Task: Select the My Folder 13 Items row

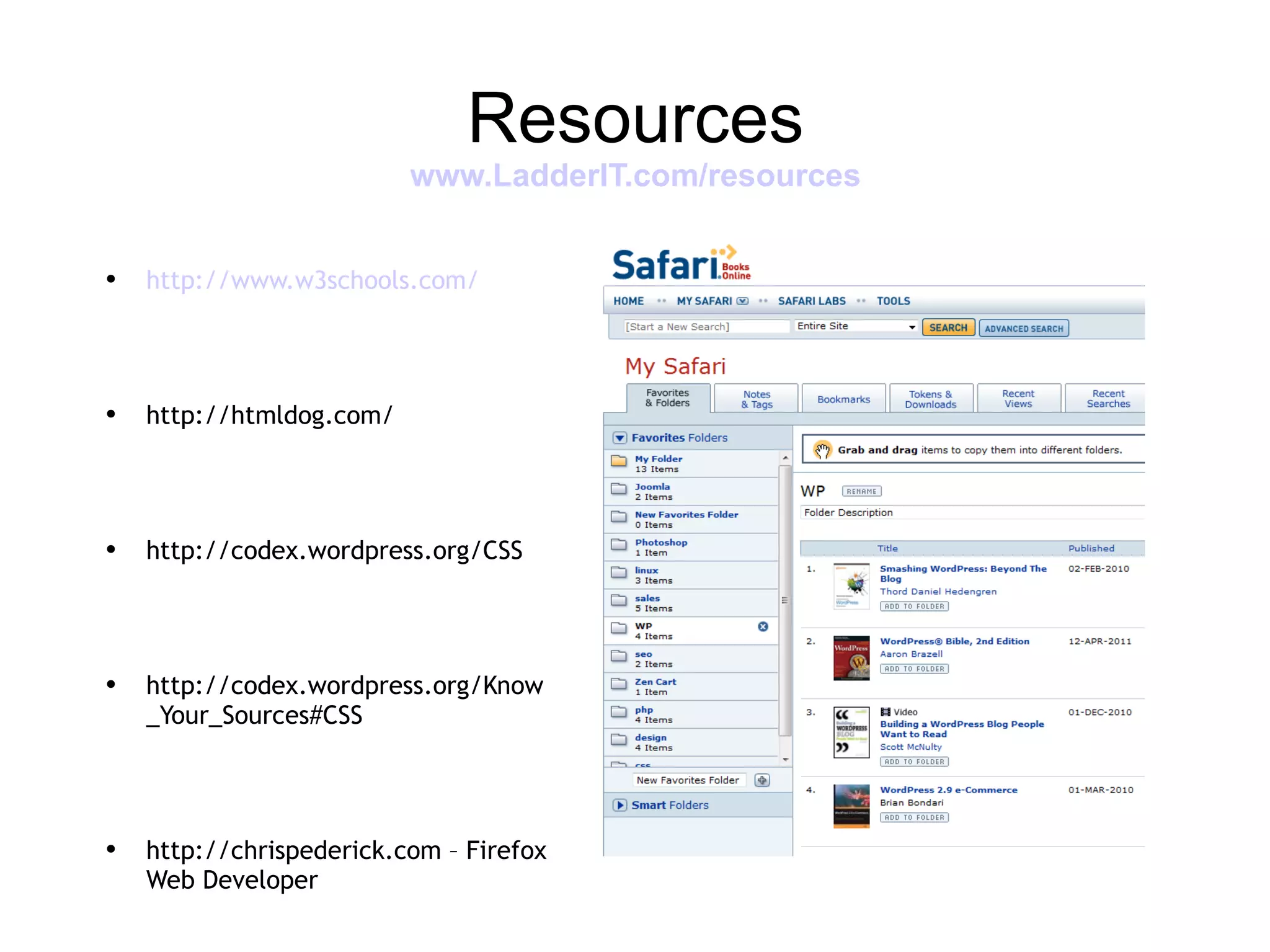Action: [x=691, y=463]
